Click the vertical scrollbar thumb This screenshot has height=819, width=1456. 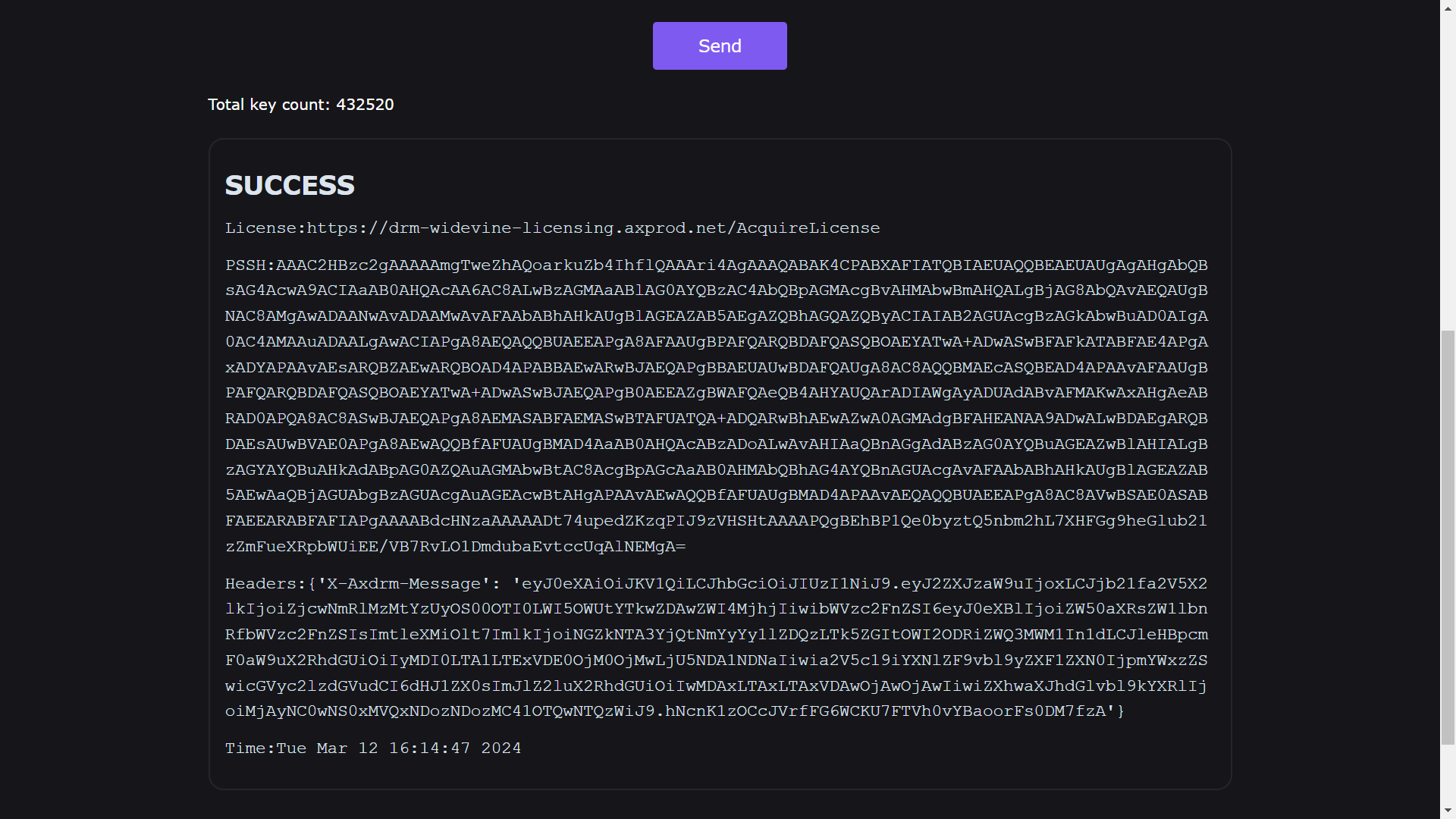tap(1448, 538)
